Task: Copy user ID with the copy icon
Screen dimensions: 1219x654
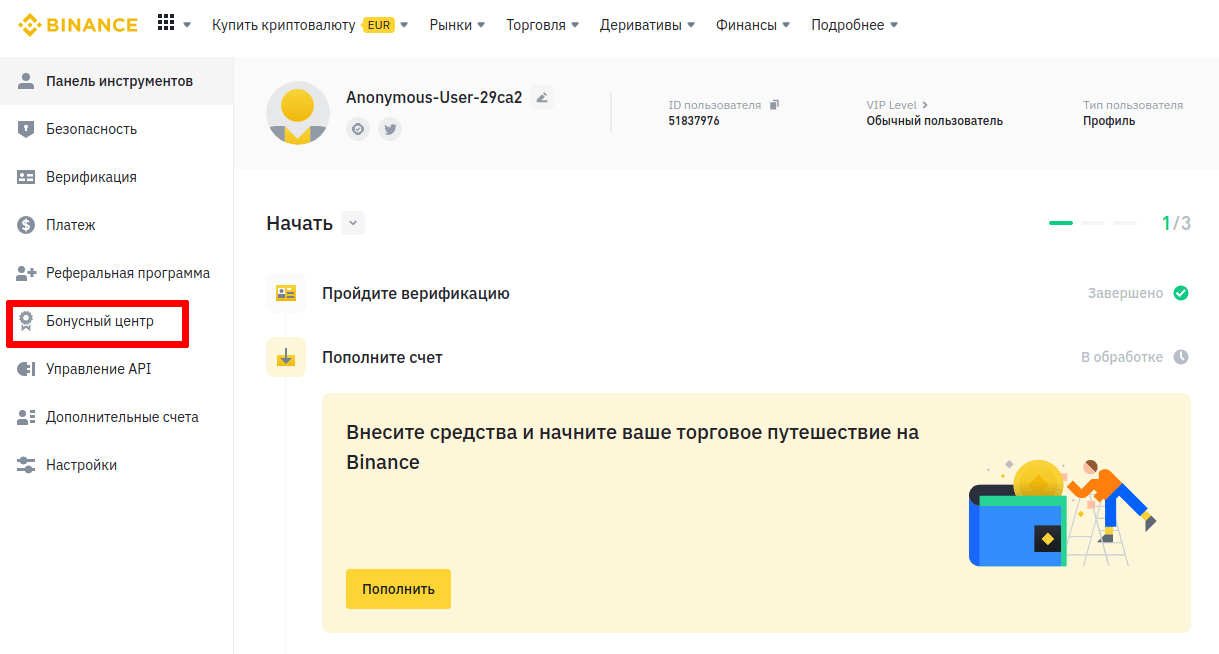Action: 774,105
